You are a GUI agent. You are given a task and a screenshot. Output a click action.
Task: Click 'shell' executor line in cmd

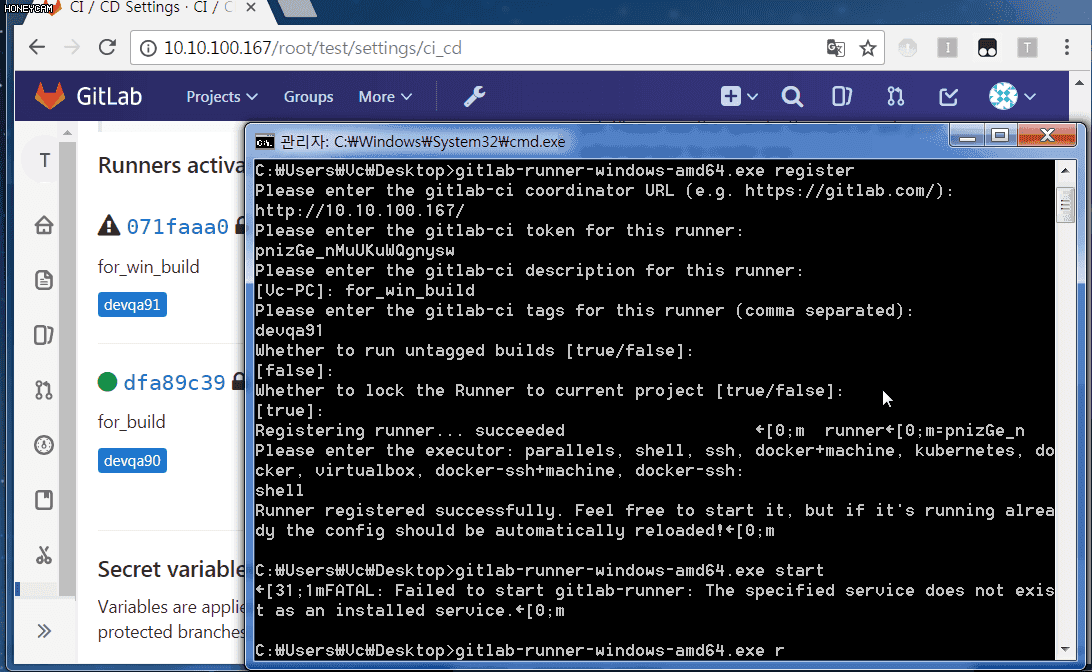279,490
